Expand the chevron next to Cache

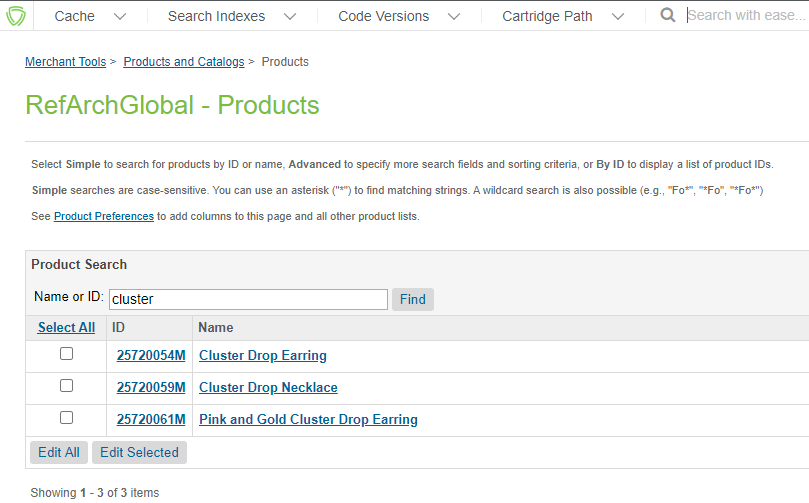[x=120, y=17]
